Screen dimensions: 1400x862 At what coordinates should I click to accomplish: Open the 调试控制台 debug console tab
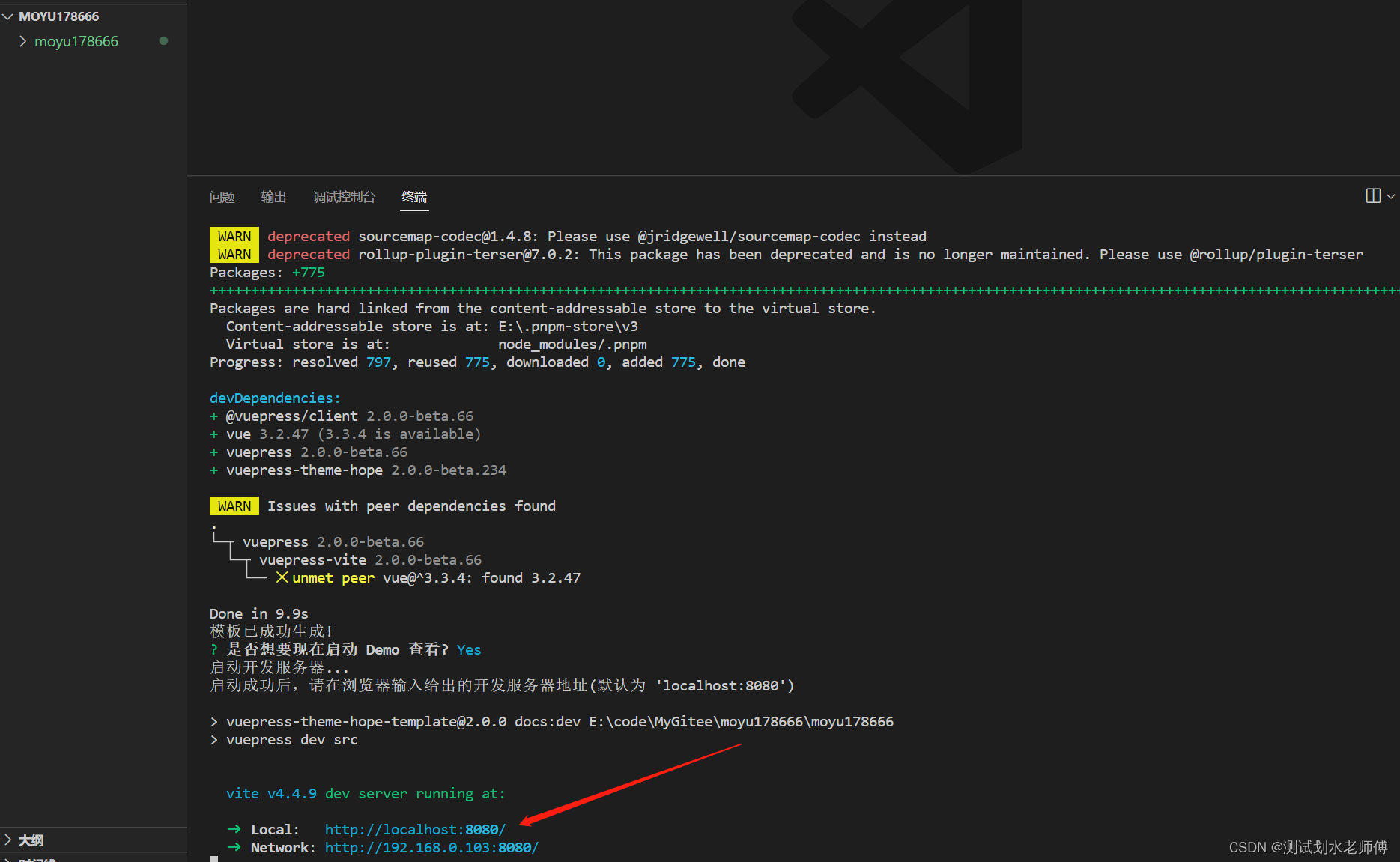344,197
